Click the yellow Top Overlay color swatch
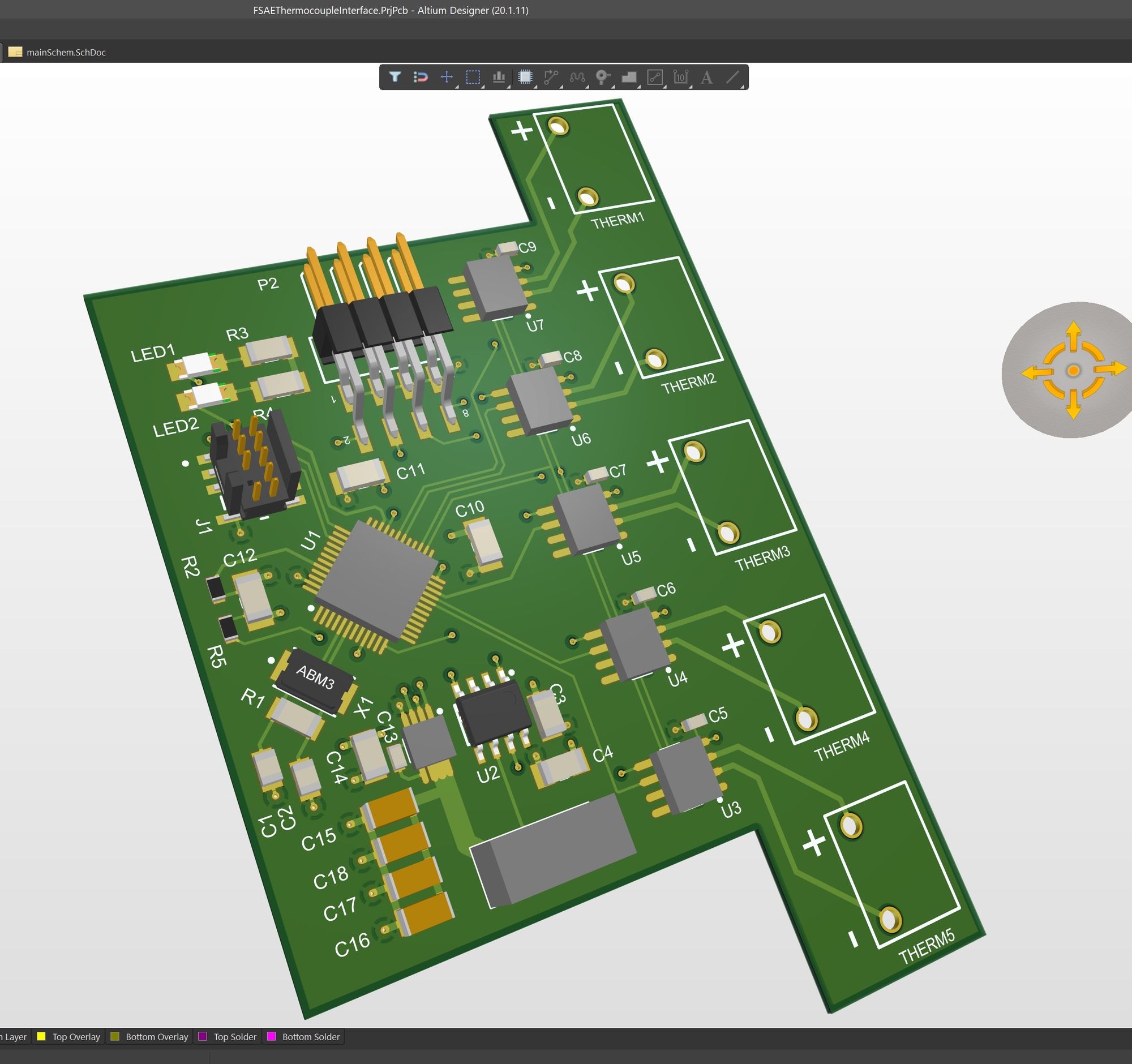Screen dimensions: 1132x1064 coord(41,1036)
